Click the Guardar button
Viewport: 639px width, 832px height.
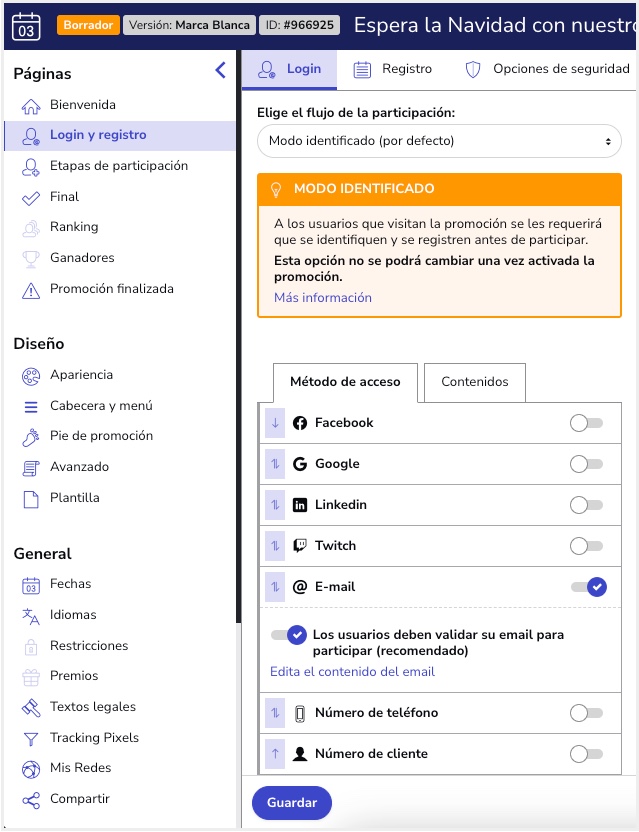click(292, 802)
